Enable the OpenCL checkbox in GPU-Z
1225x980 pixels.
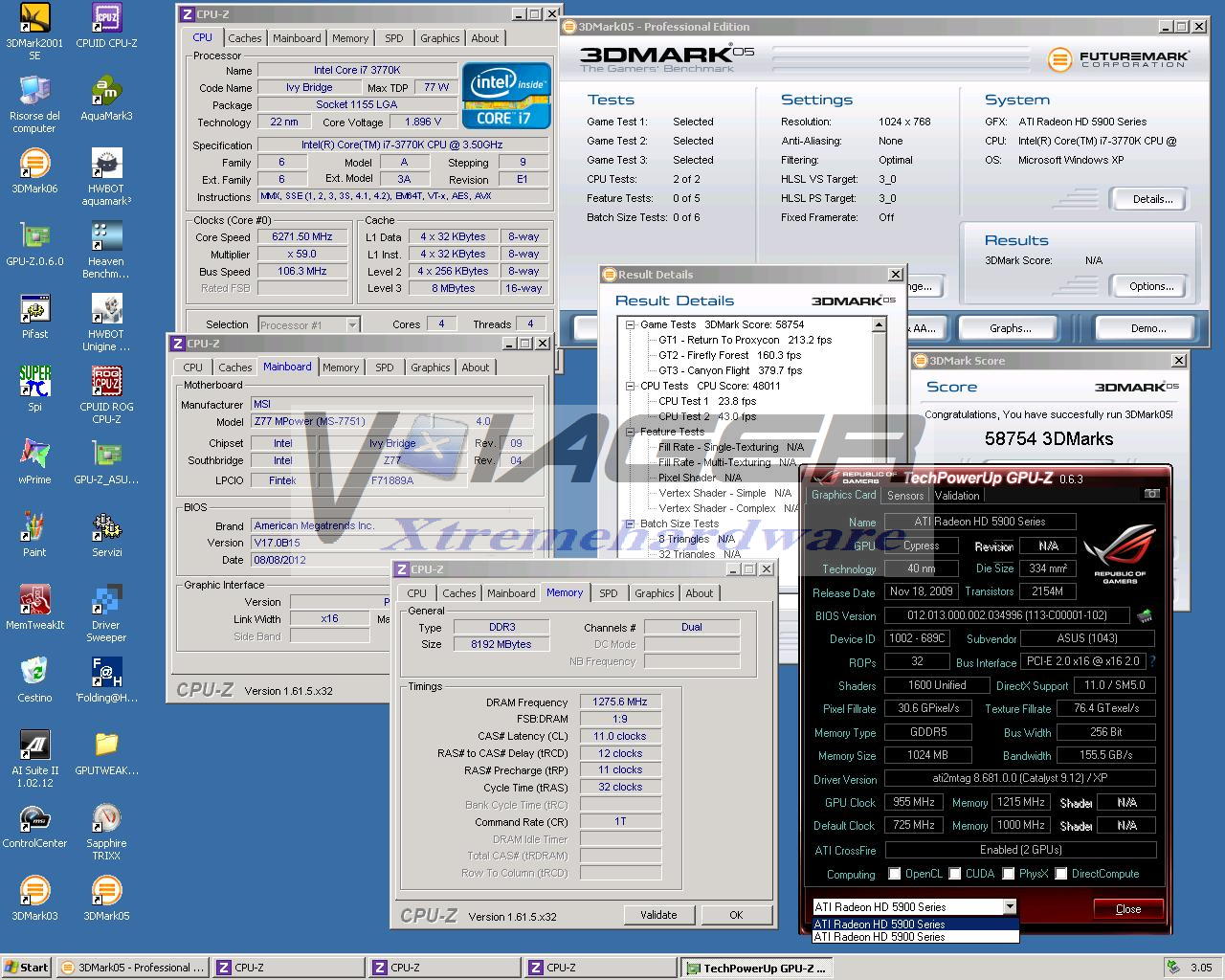tap(894, 874)
